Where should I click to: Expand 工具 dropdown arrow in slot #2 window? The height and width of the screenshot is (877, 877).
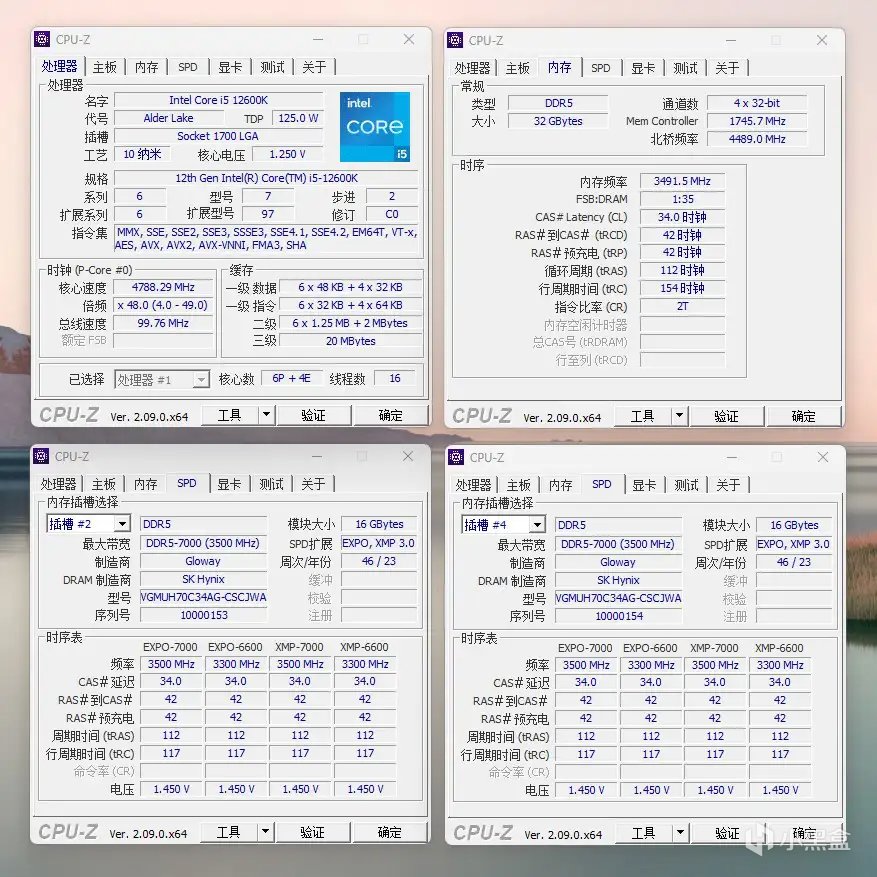click(x=266, y=832)
